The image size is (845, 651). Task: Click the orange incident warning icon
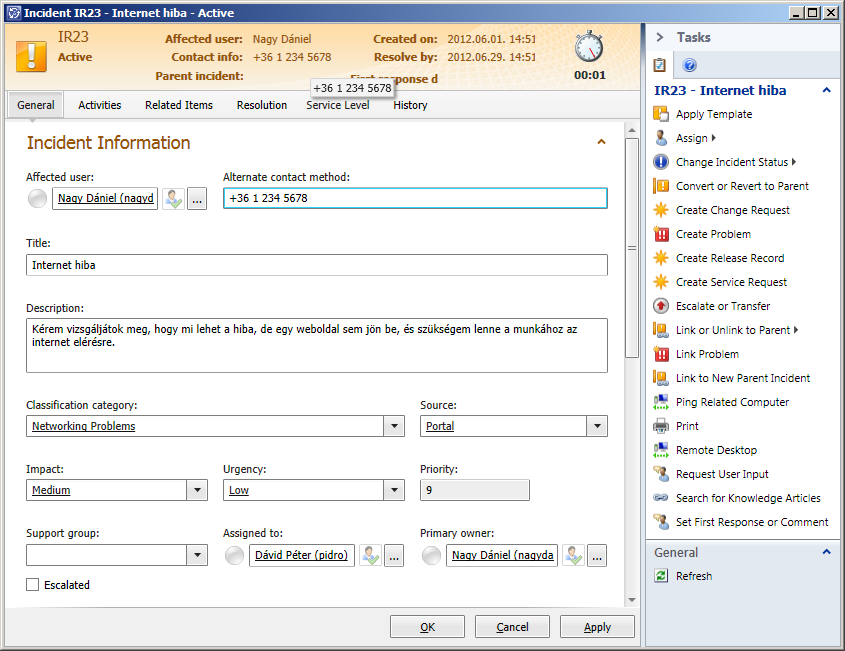[31, 56]
